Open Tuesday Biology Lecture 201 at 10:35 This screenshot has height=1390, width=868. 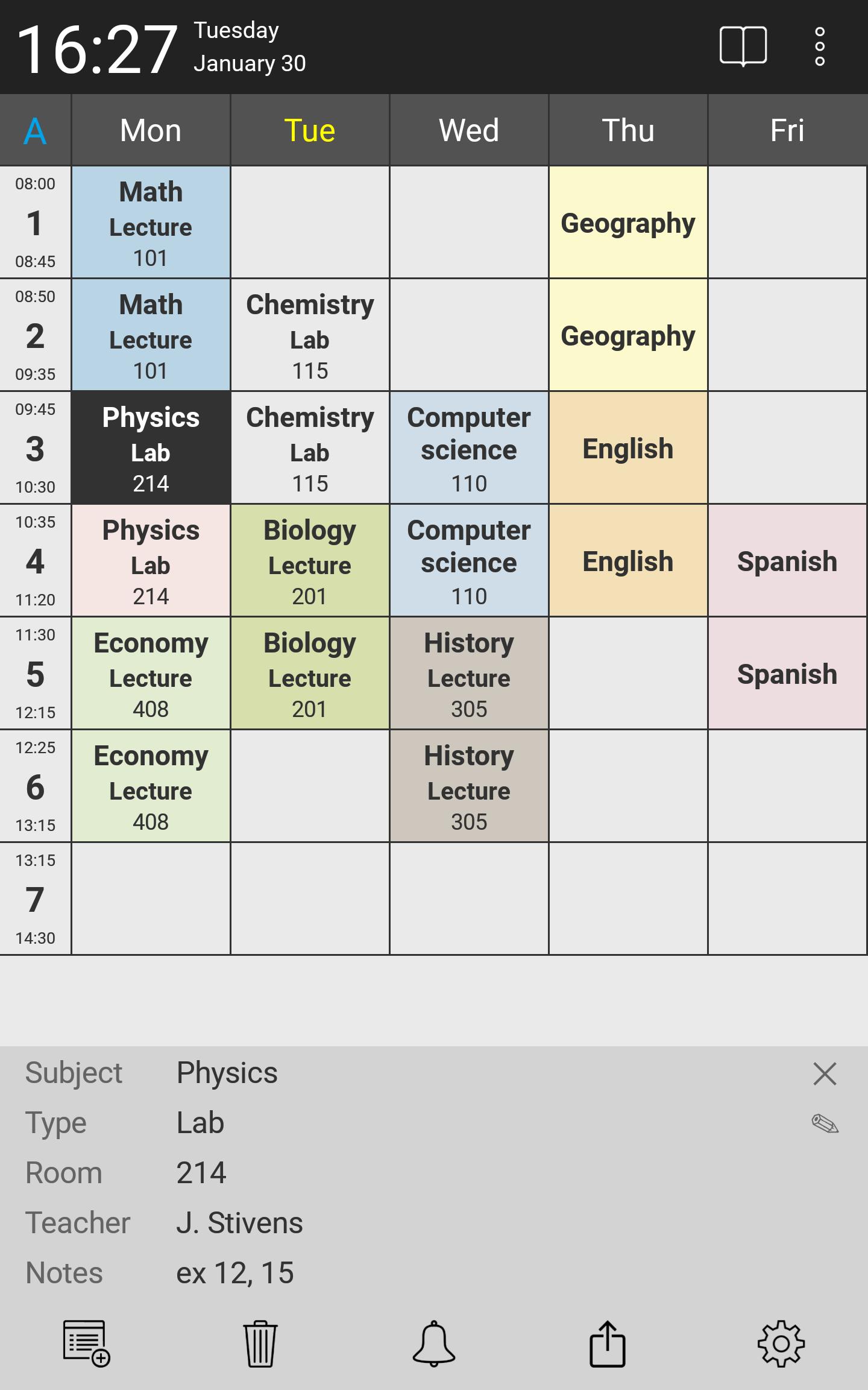(310, 561)
